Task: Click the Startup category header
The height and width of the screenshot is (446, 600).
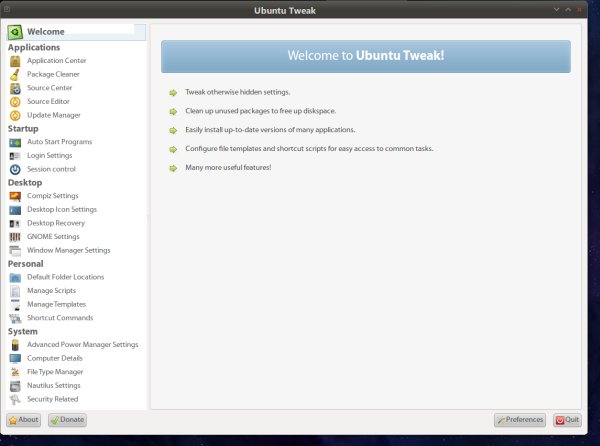Action: [x=23, y=129]
